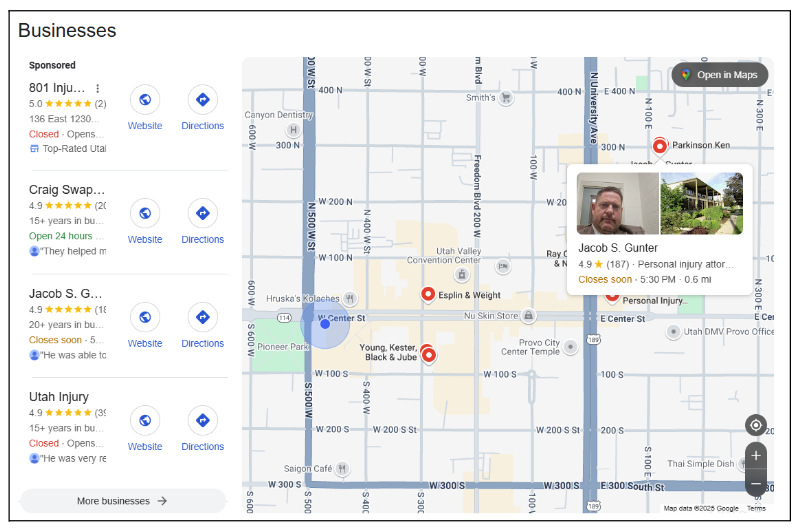The width and height of the screenshot is (803, 530).
Task: Open Craig Swapp business title
Action: 67,190
